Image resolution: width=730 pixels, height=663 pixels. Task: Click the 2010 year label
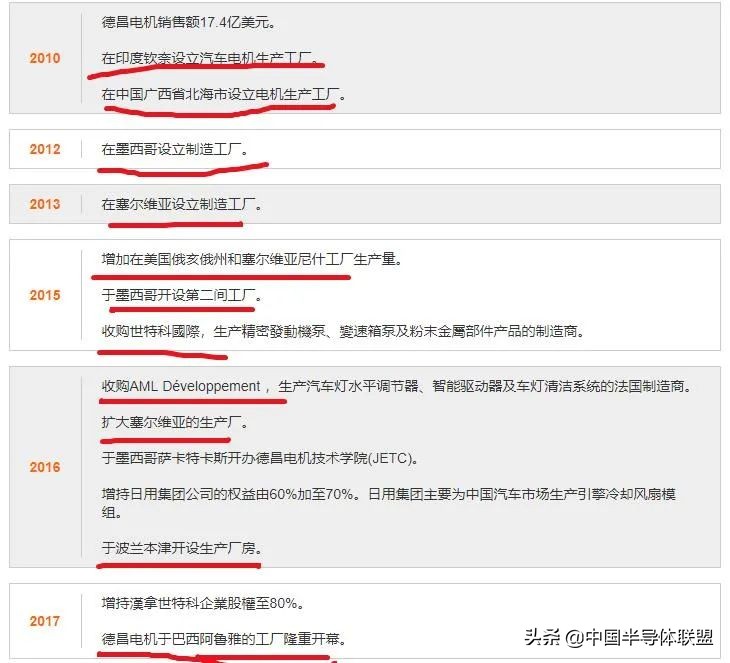(45, 58)
